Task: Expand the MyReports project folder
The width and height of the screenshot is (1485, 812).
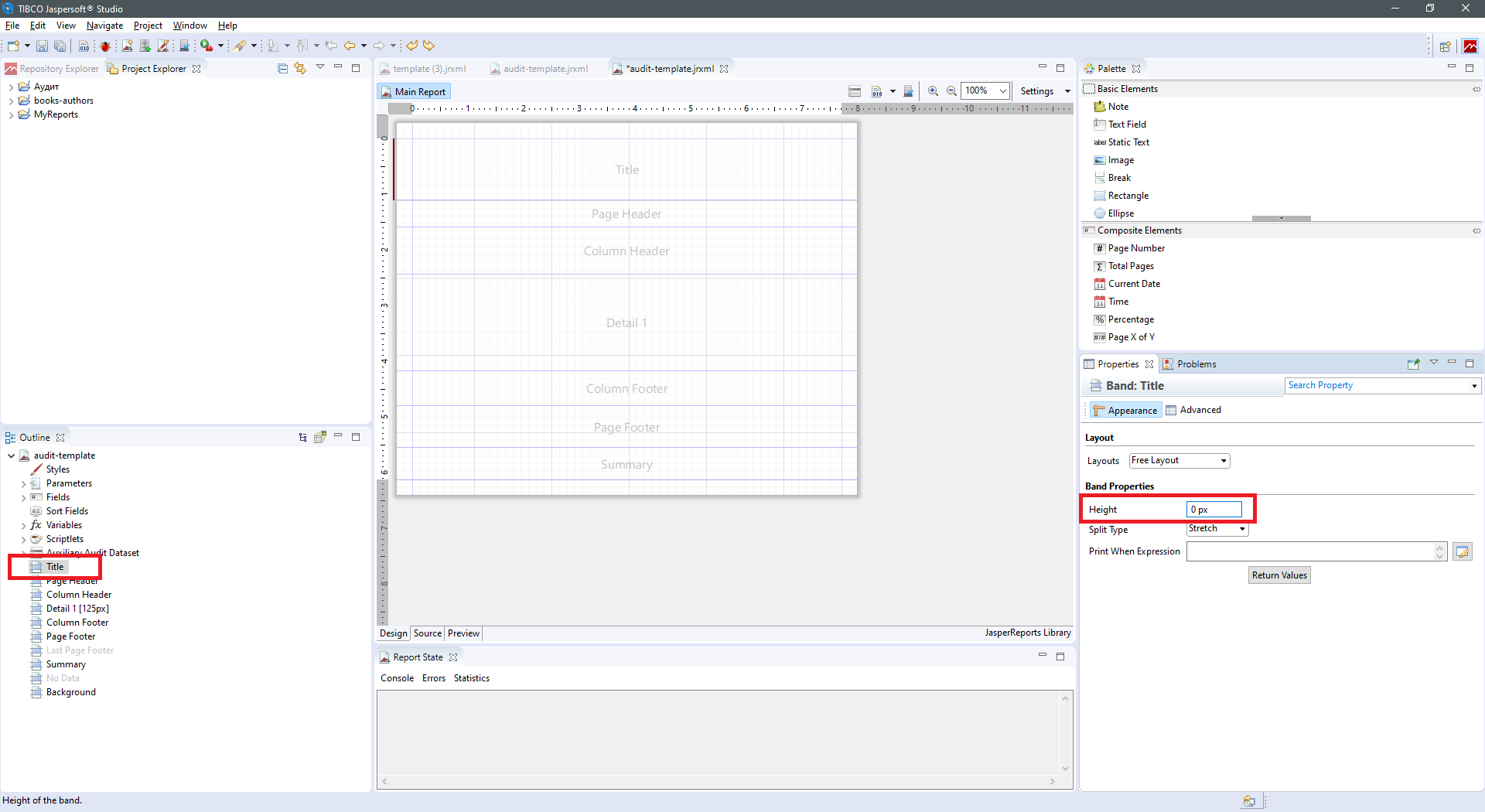Action: tap(11, 115)
